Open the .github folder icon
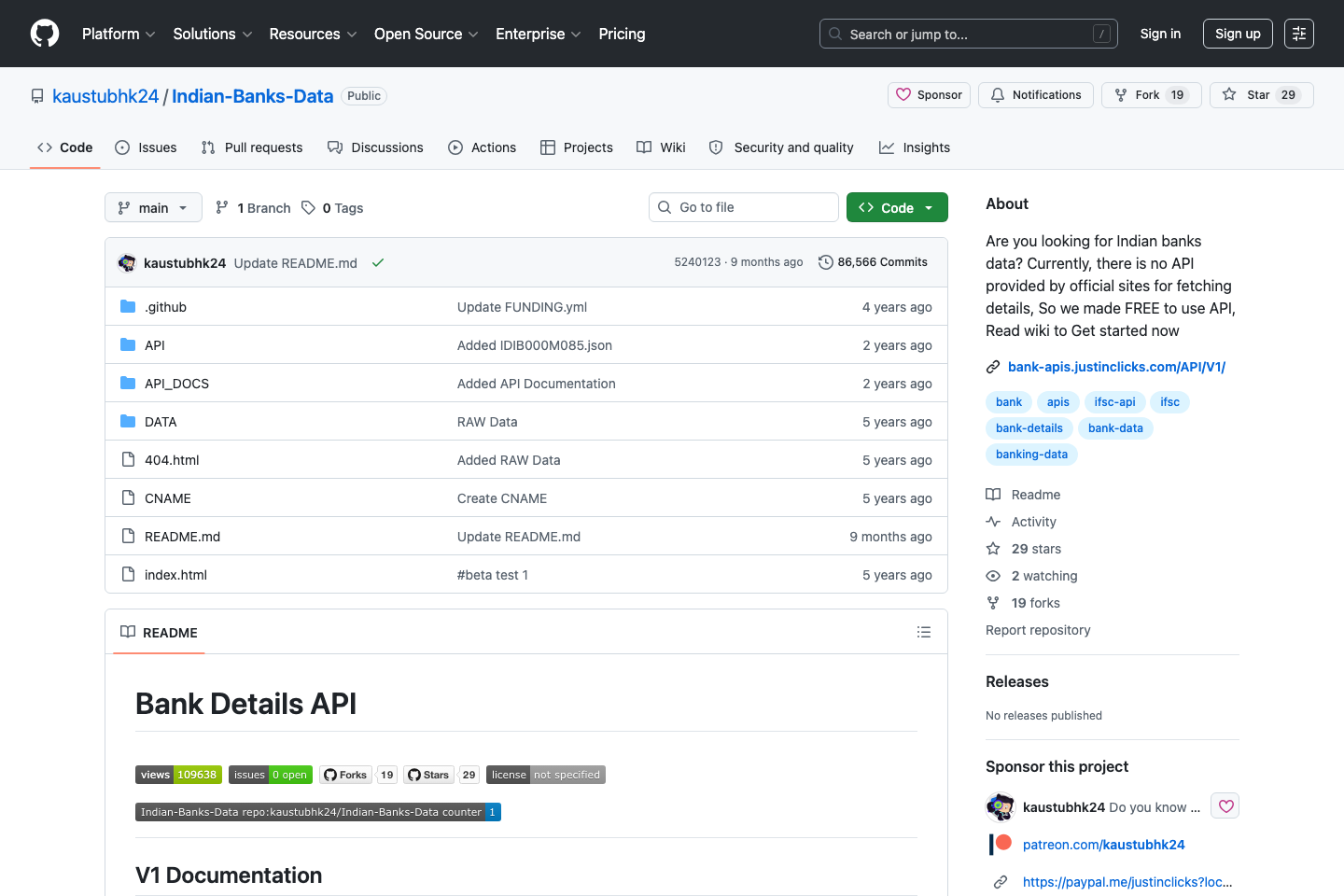1344x896 pixels. coord(128,306)
